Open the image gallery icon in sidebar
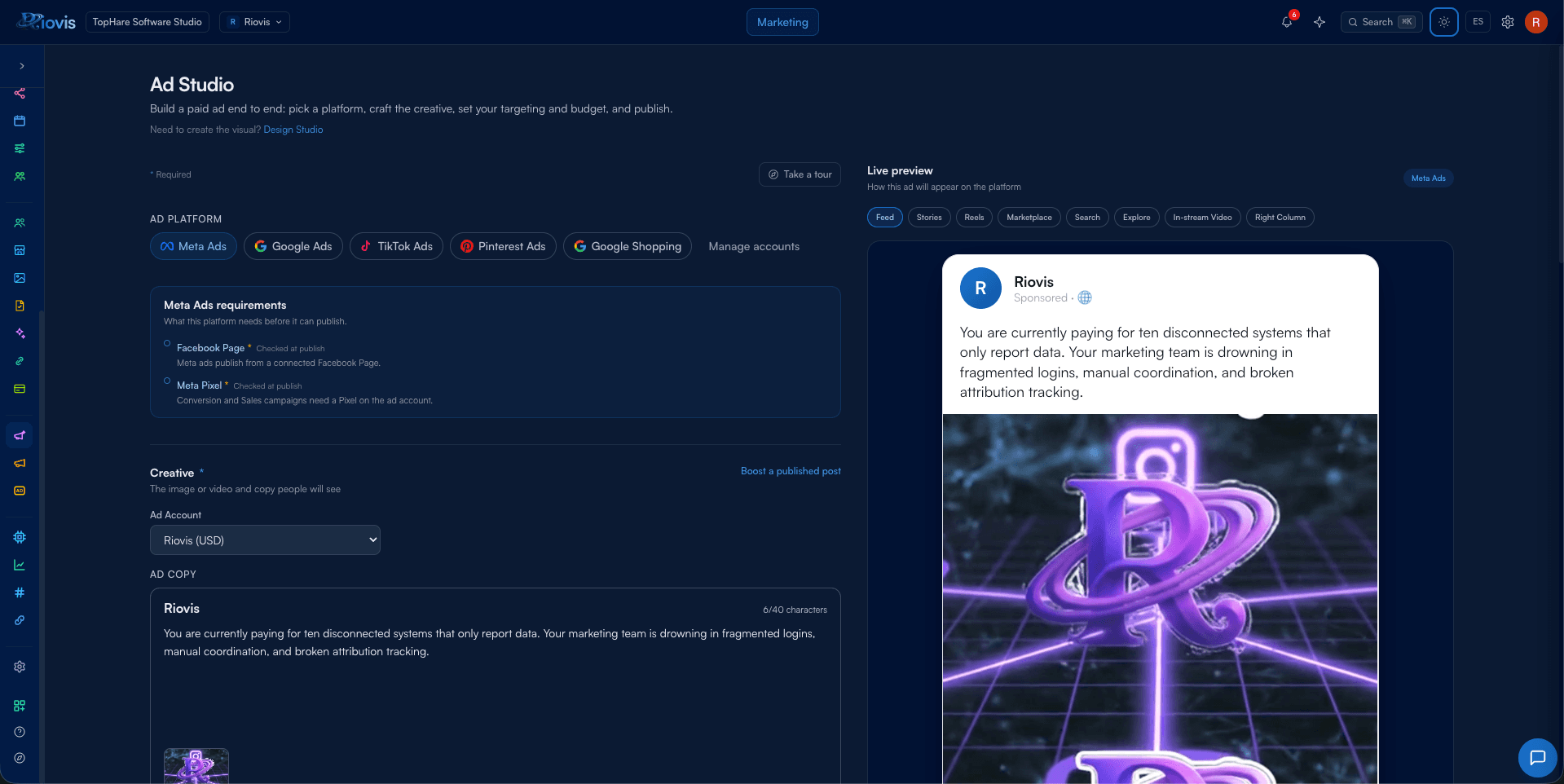Image resolution: width=1564 pixels, height=784 pixels. (x=20, y=278)
